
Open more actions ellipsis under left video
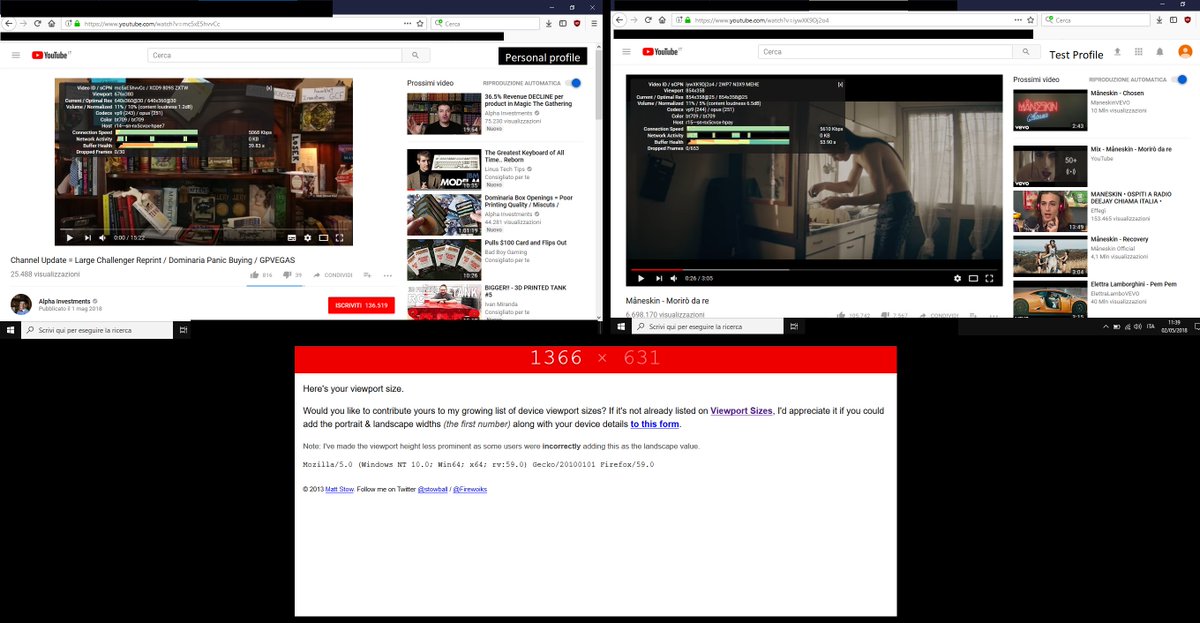click(x=387, y=275)
